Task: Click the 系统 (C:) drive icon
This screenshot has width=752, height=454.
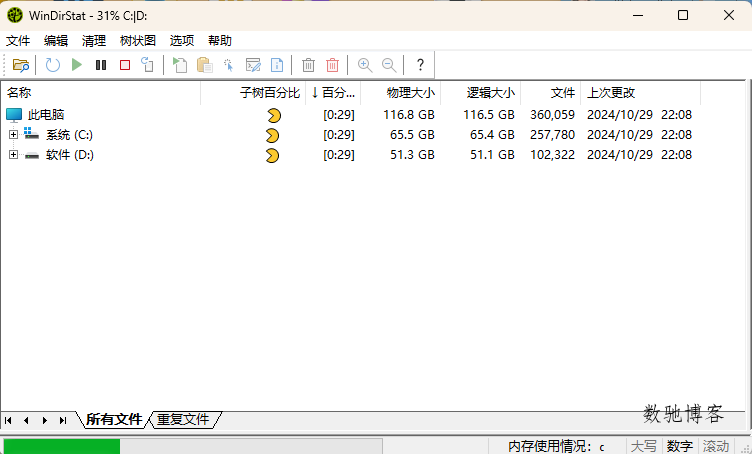Action: click(31, 134)
